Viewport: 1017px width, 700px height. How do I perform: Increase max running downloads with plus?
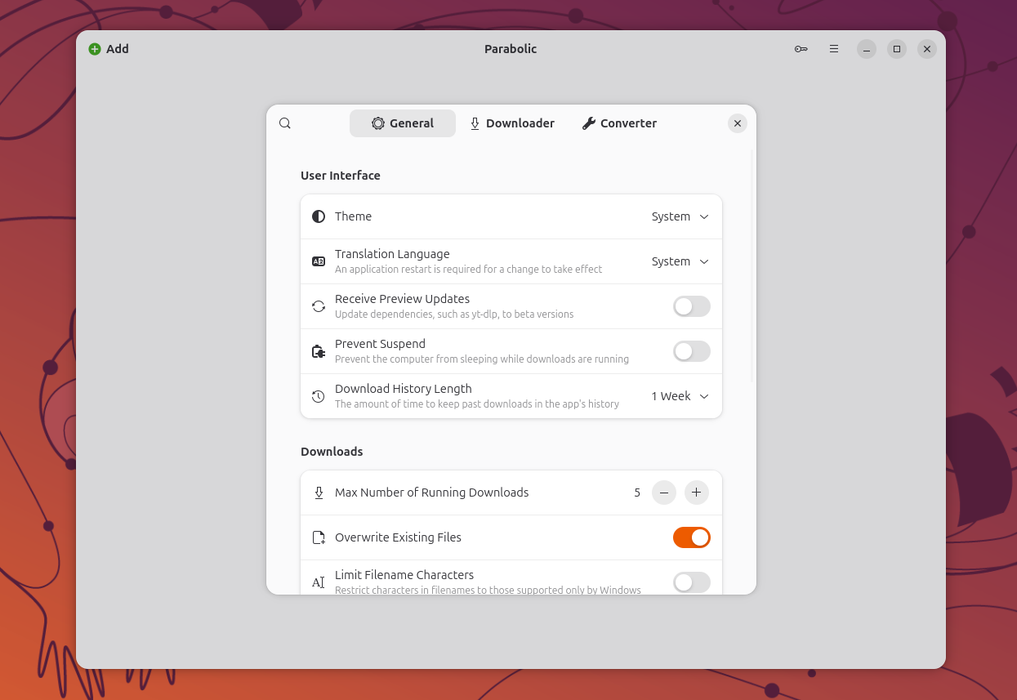coord(696,492)
